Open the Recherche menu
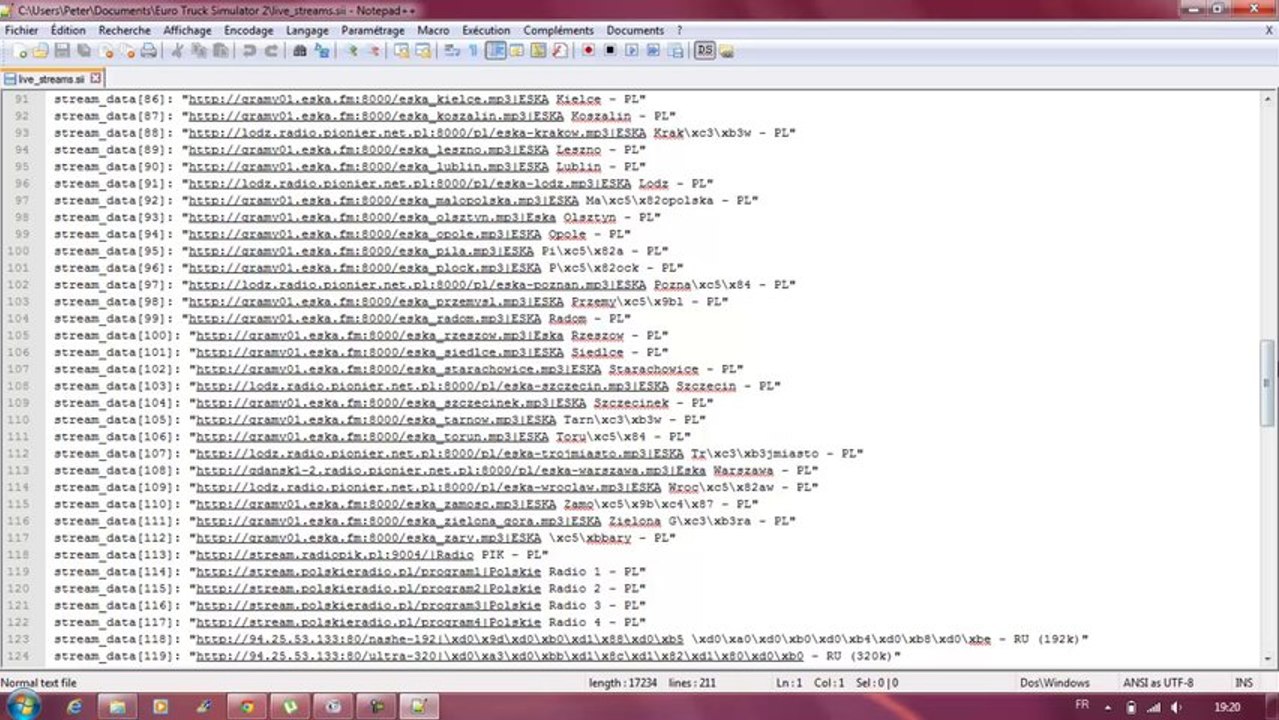The width and height of the screenshot is (1279, 720). pos(125,30)
